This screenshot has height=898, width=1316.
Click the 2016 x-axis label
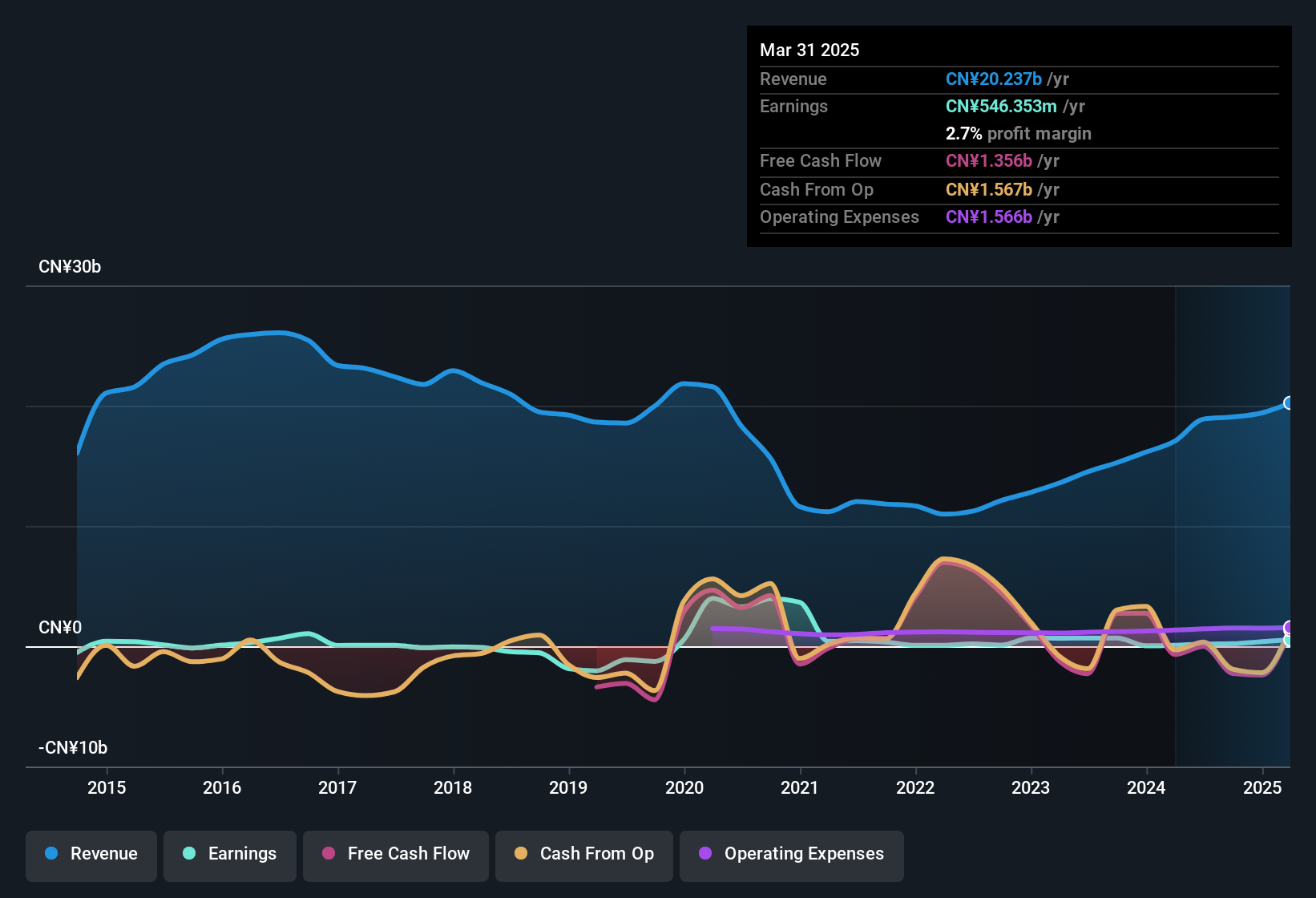tap(222, 787)
